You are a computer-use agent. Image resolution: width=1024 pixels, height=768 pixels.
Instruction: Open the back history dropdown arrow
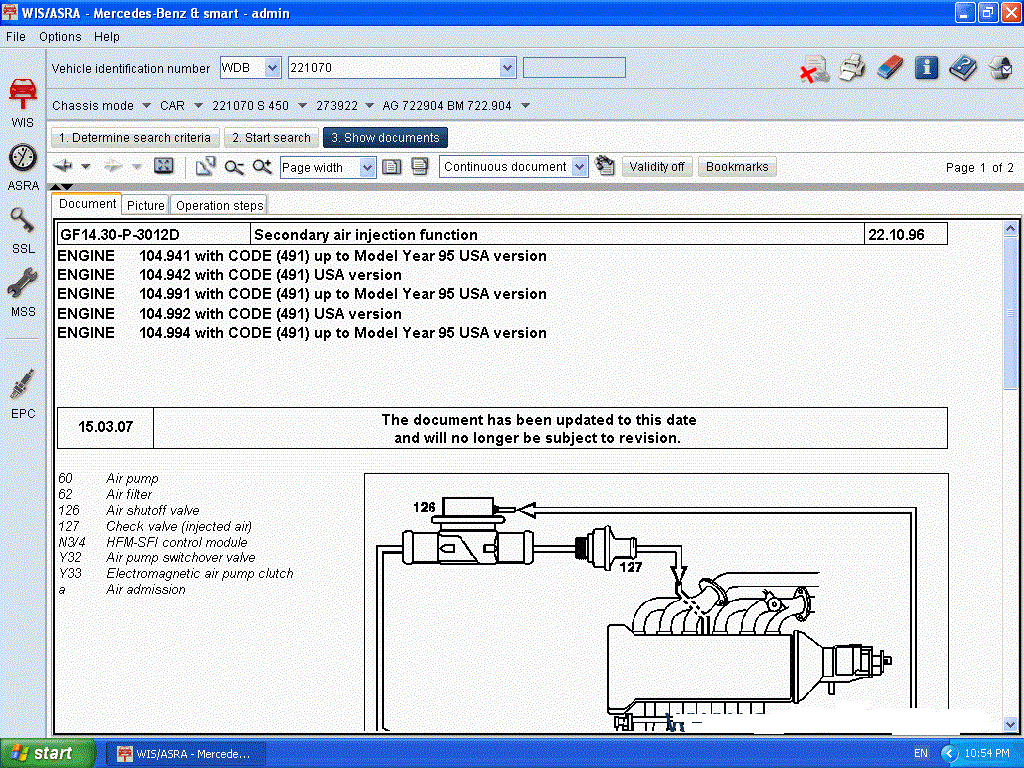(86, 167)
